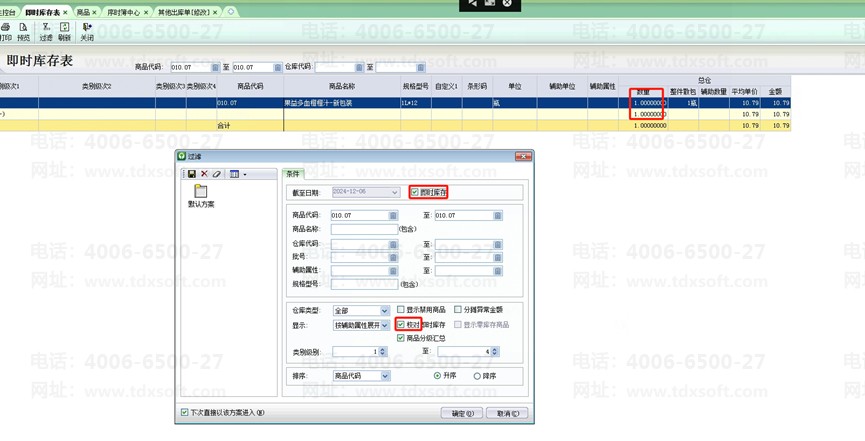Open the 显示 按辅助属性展开 dropdown

click(x=384, y=325)
